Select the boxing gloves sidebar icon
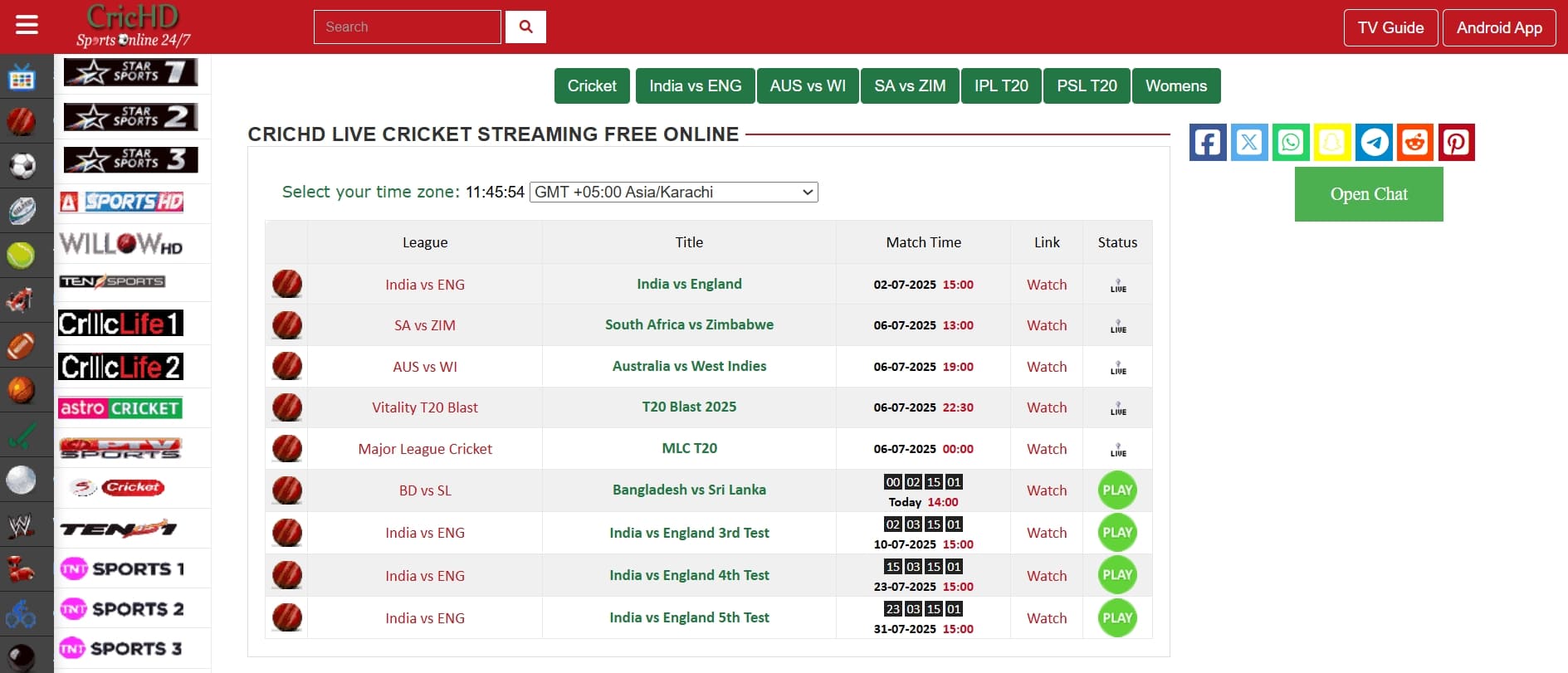The image size is (1568, 673). point(22,569)
